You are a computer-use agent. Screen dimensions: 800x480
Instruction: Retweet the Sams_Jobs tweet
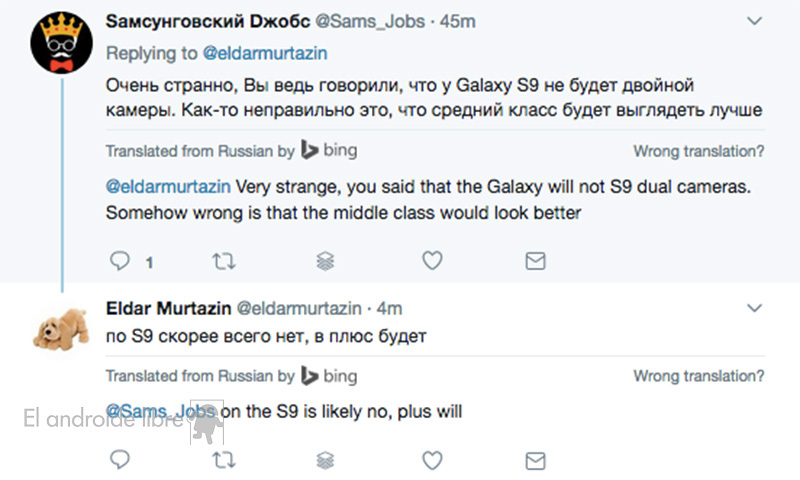click(x=224, y=262)
